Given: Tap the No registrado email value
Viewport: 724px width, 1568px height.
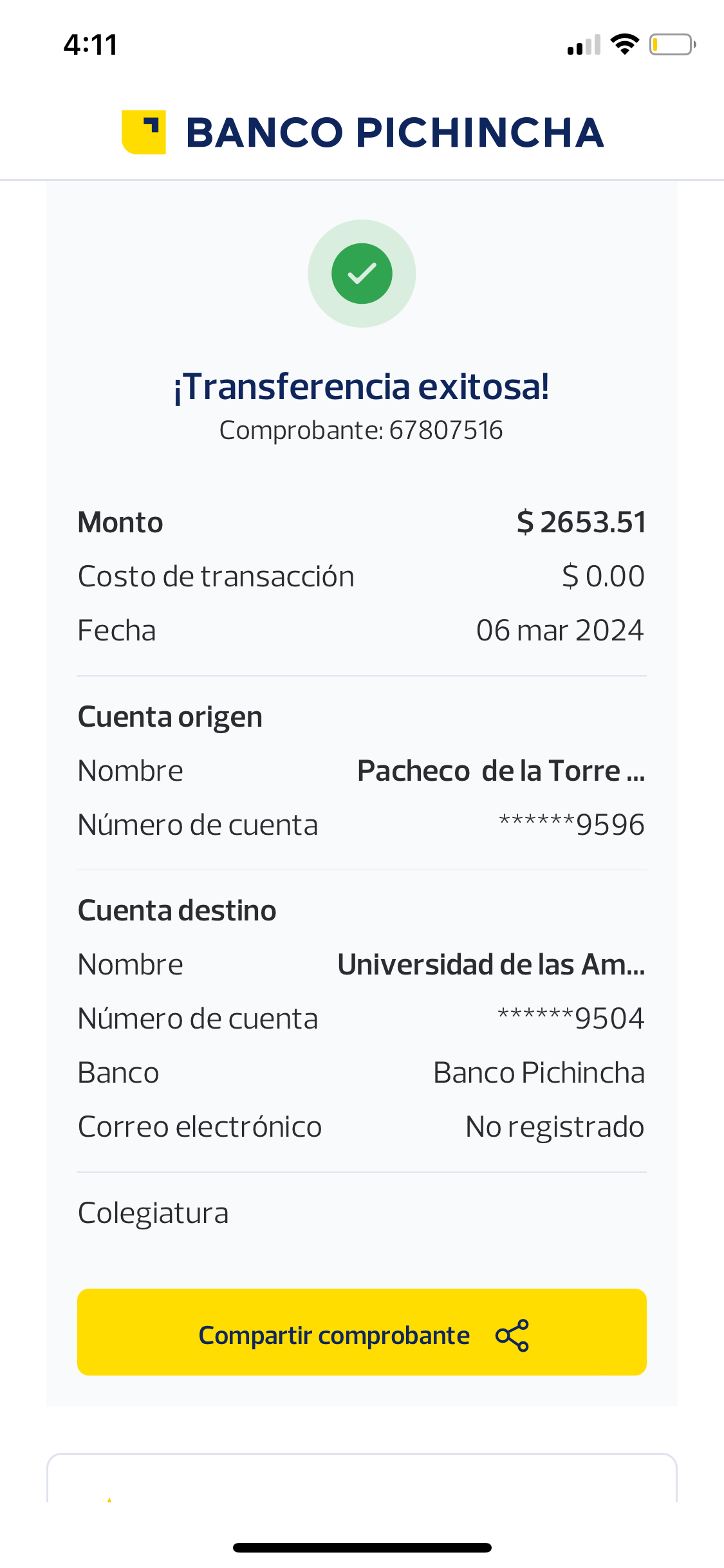Looking at the screenshot, I should [555, 1126].
